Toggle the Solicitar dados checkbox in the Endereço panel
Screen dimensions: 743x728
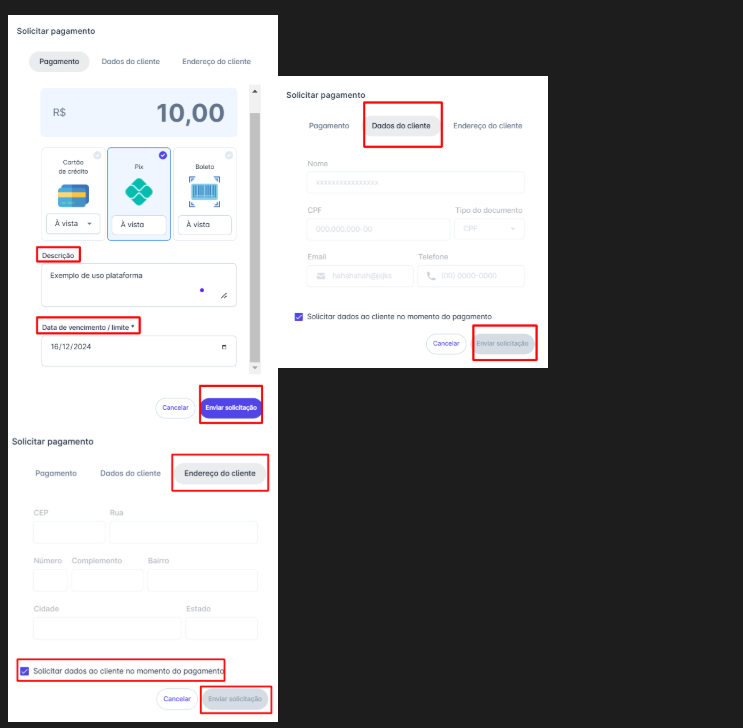(x=25, y=670)
